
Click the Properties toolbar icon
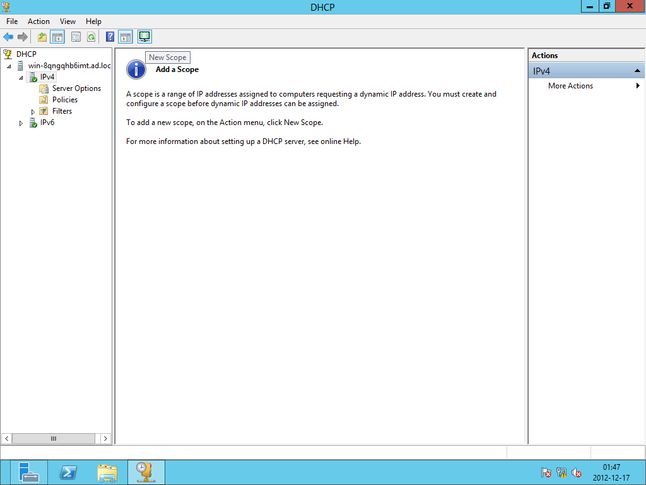pos(76,37)
